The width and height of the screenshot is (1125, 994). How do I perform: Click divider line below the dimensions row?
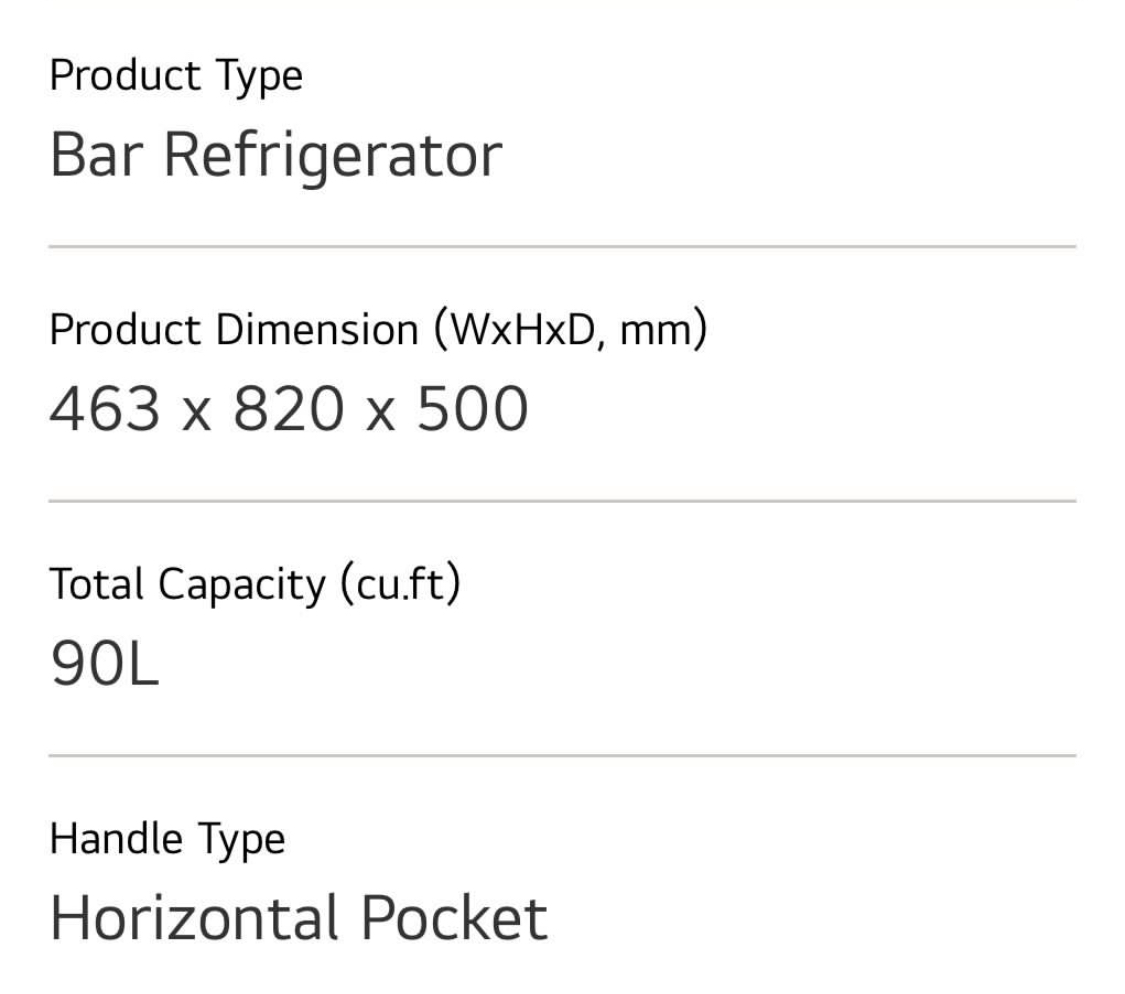(562, 501)
